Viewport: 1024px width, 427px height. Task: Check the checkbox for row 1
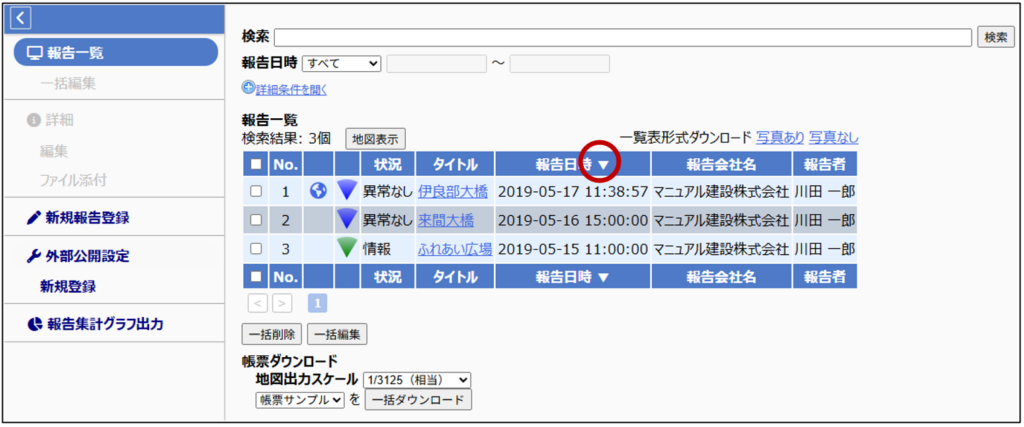click(x=256, y=192)
